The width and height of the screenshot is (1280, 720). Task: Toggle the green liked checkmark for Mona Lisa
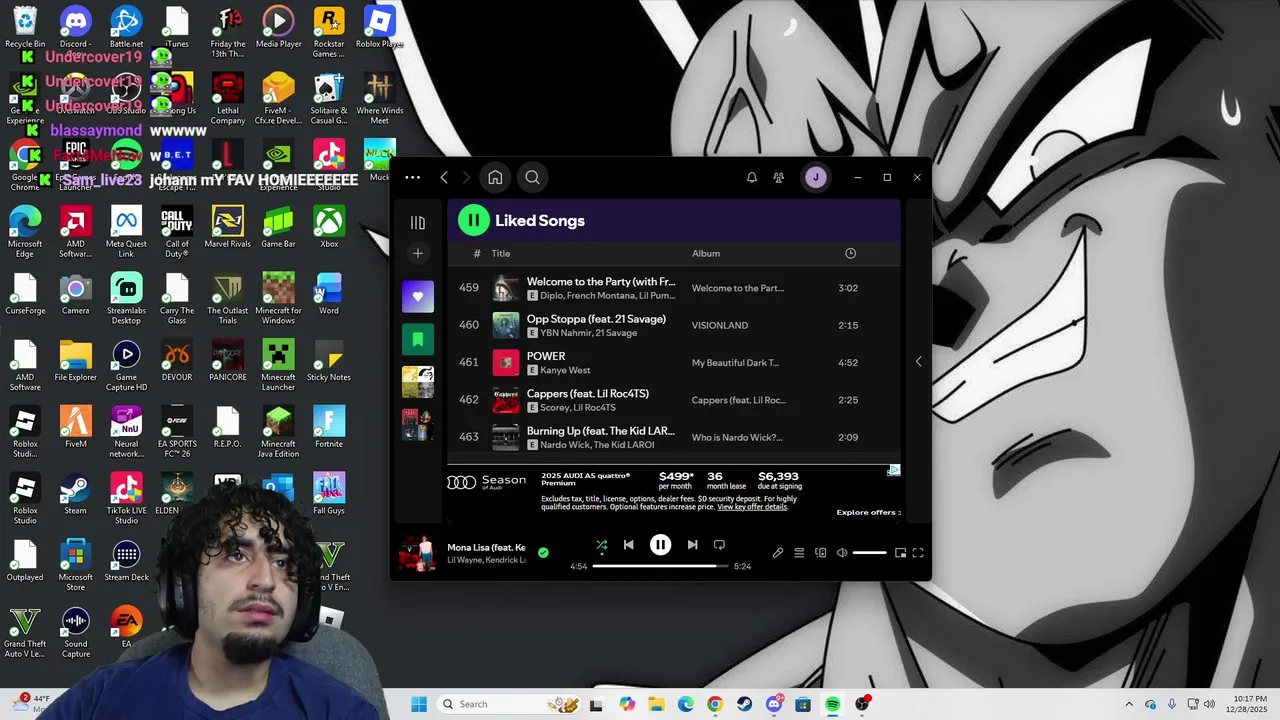pos(543,552)
